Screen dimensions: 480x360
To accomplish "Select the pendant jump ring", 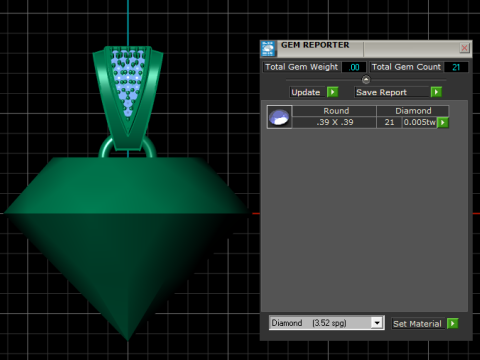I will pyautogui.click(x=106, y=148).
